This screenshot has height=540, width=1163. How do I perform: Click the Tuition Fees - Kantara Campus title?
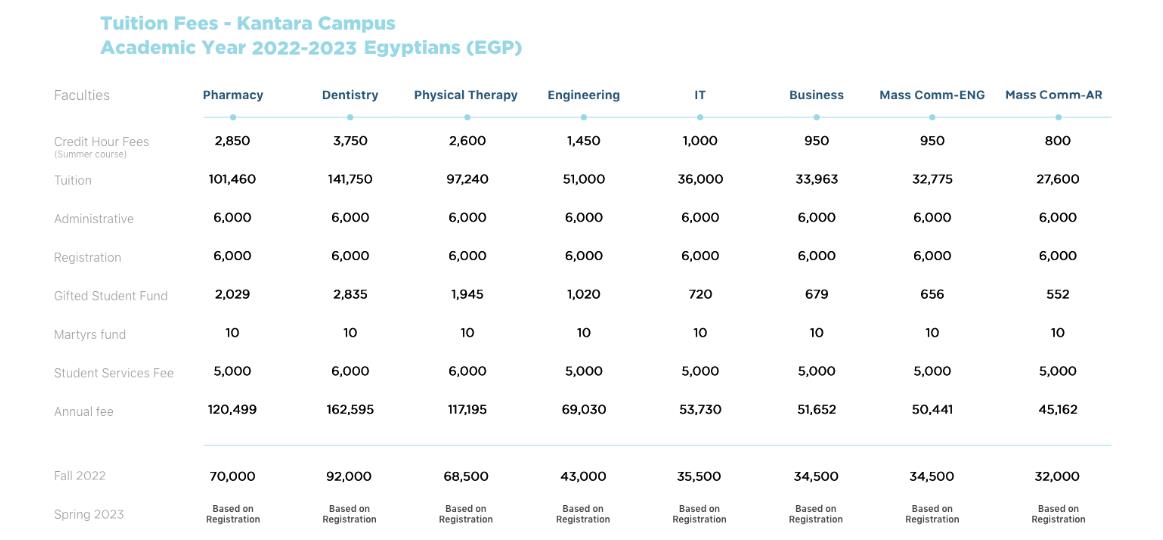[x=248, y=23]
